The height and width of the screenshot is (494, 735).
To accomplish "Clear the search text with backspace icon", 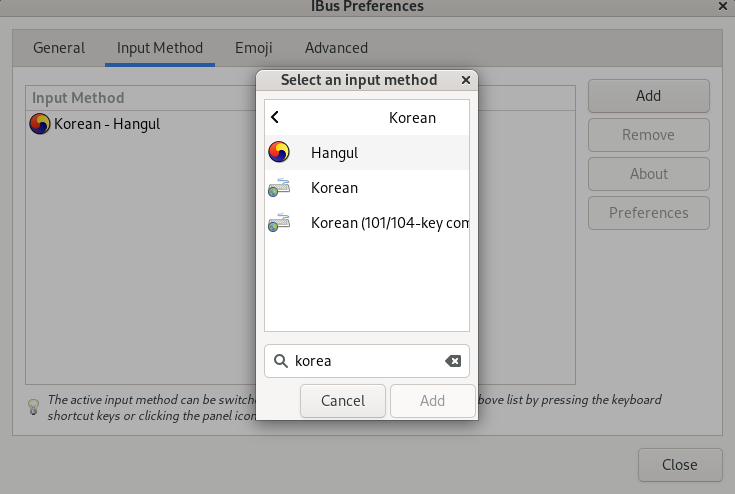I will coord(453,361).
